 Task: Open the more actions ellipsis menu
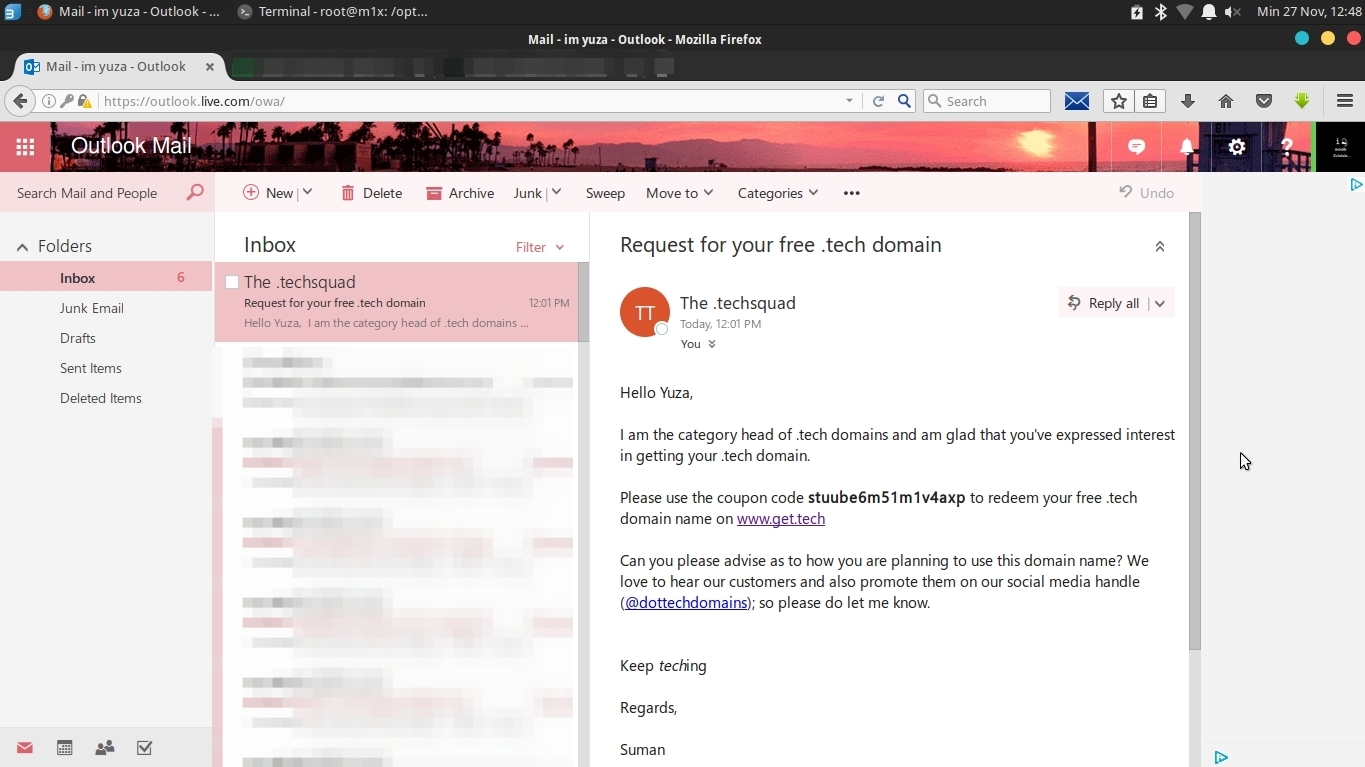point(852,193)
